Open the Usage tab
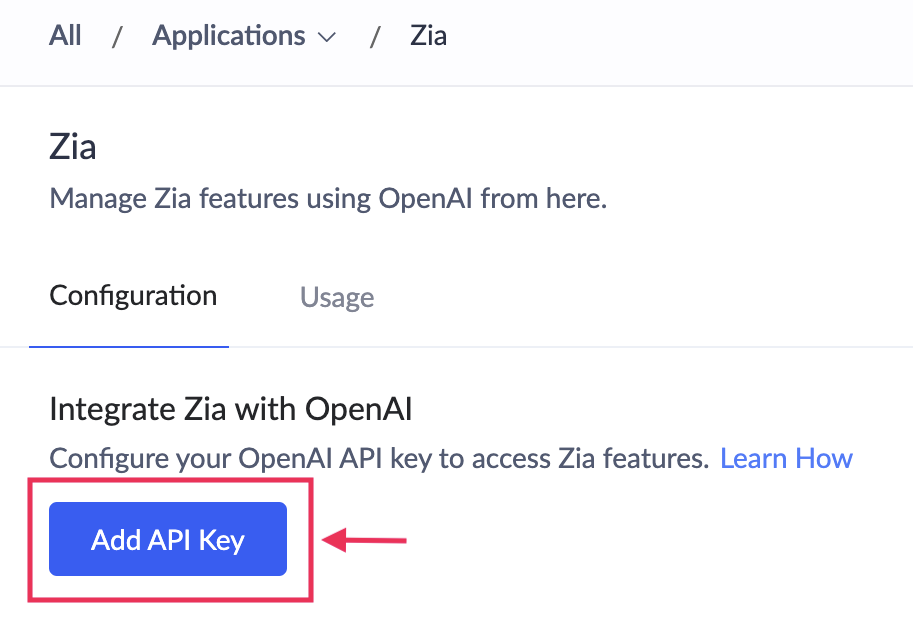 tap(337, 298)
